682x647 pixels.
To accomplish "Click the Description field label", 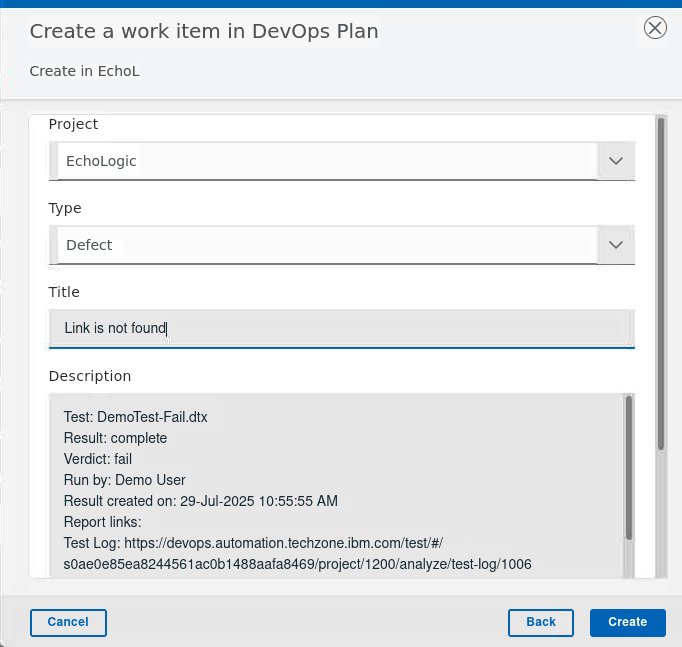I will tap(90, 376).
